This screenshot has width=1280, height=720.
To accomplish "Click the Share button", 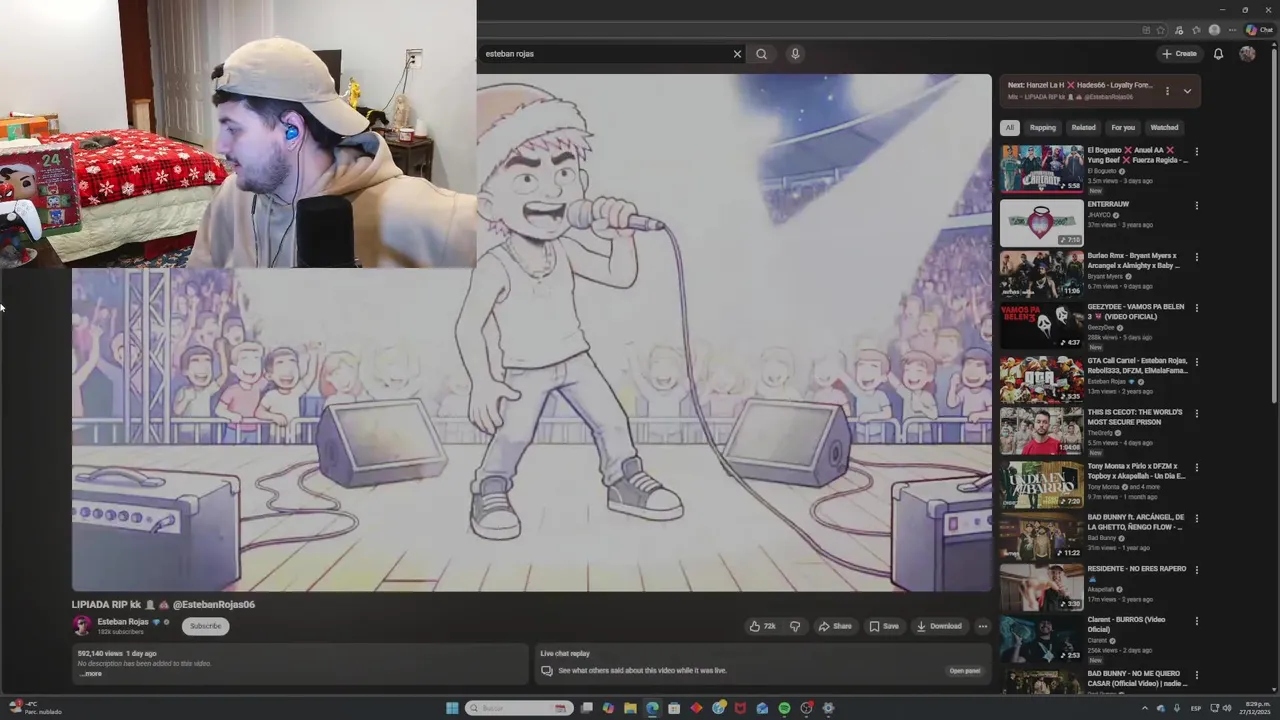I will pos(835,626).
